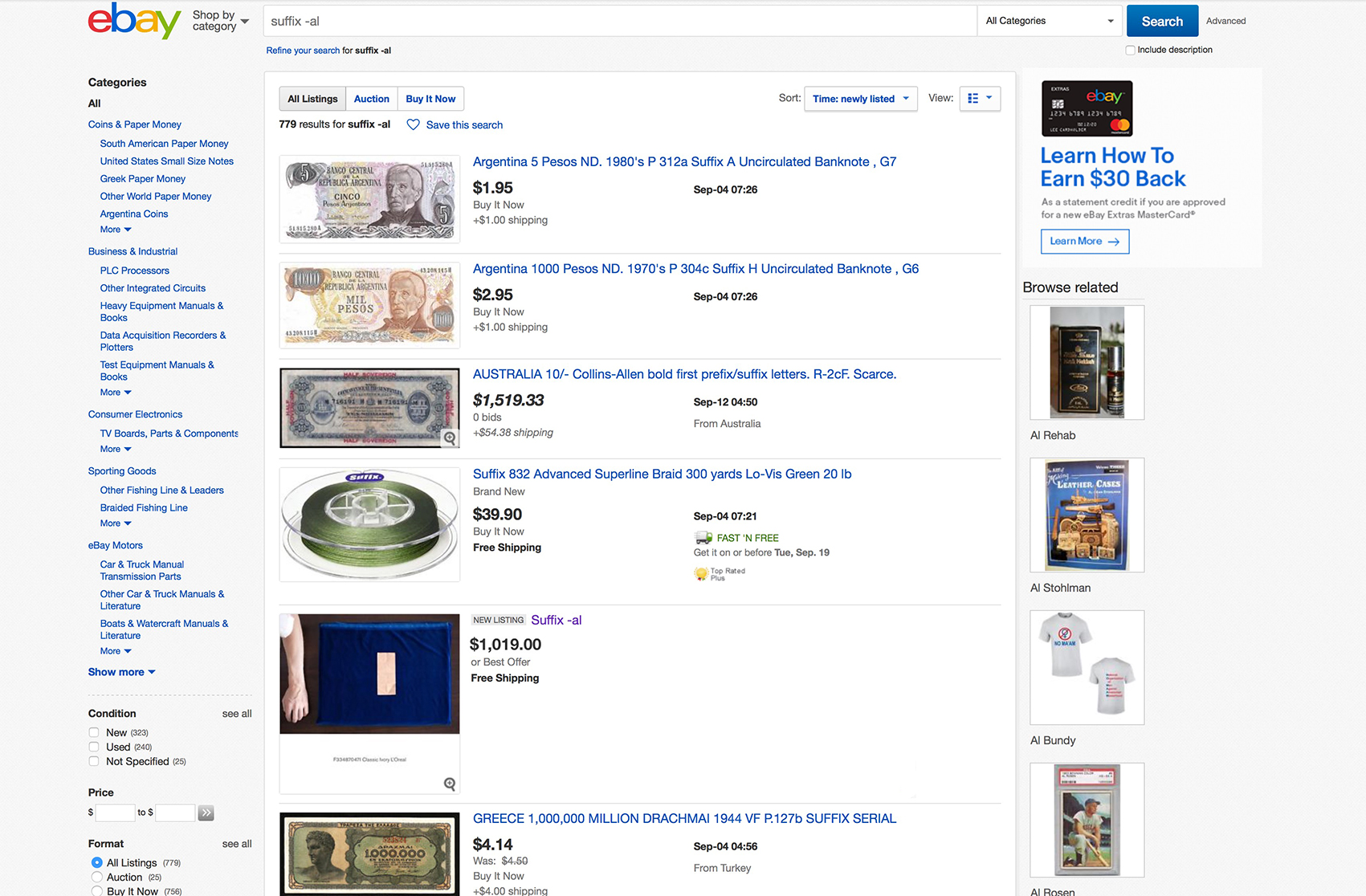Expand More under Sporting Goods
Image resolution: width=1366 pixels, height=896 pixels.
point(116,523)
